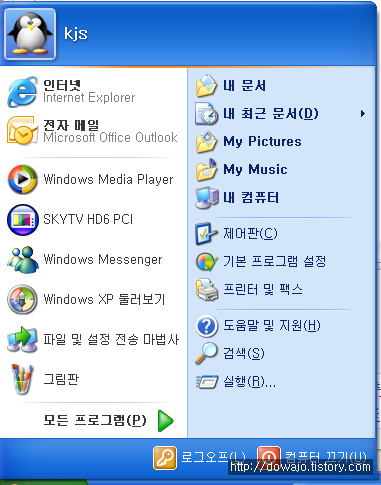
Task: Choose the SKYTV HD6 PCI label
Action: (x=88, y=219)
